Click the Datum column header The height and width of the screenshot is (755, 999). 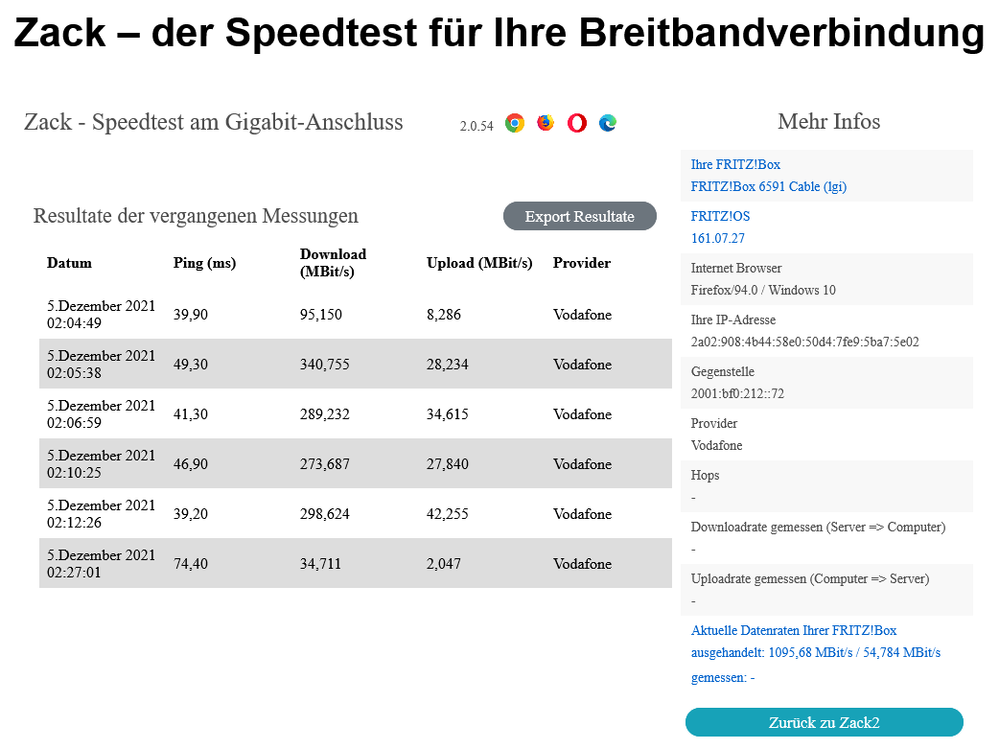point(69,263)
